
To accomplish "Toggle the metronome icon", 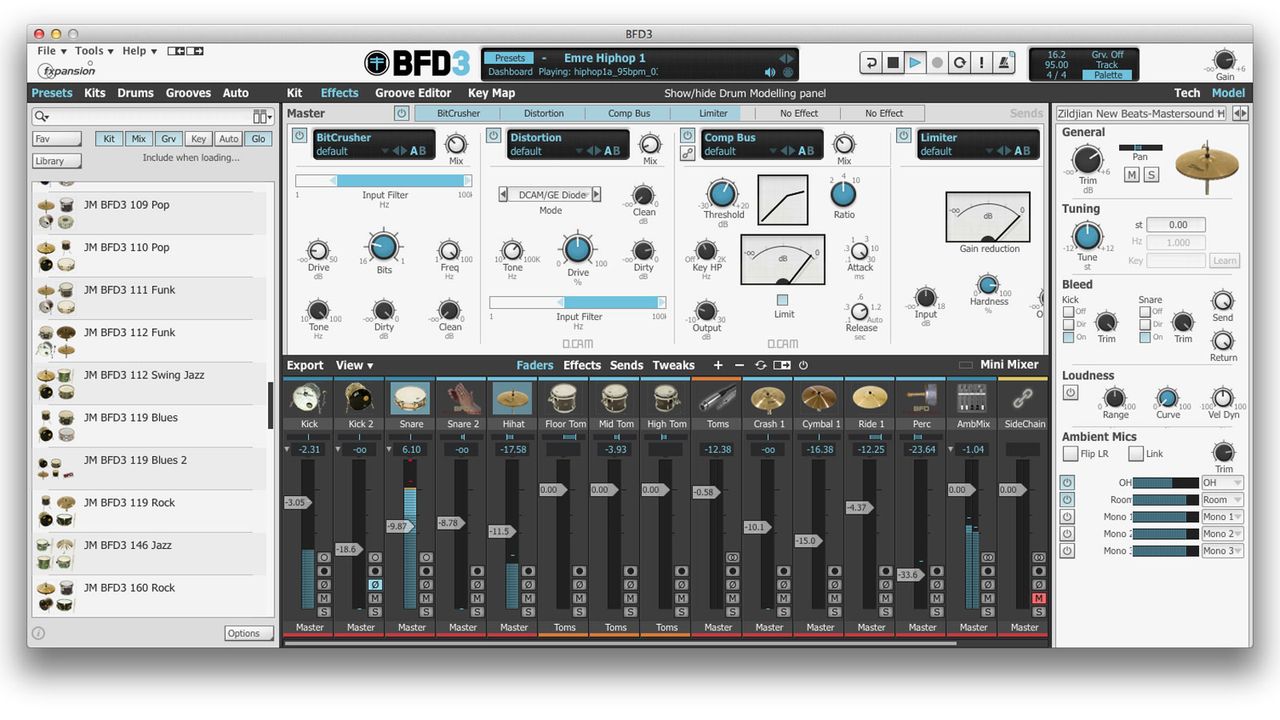I will pos(1004,63).
